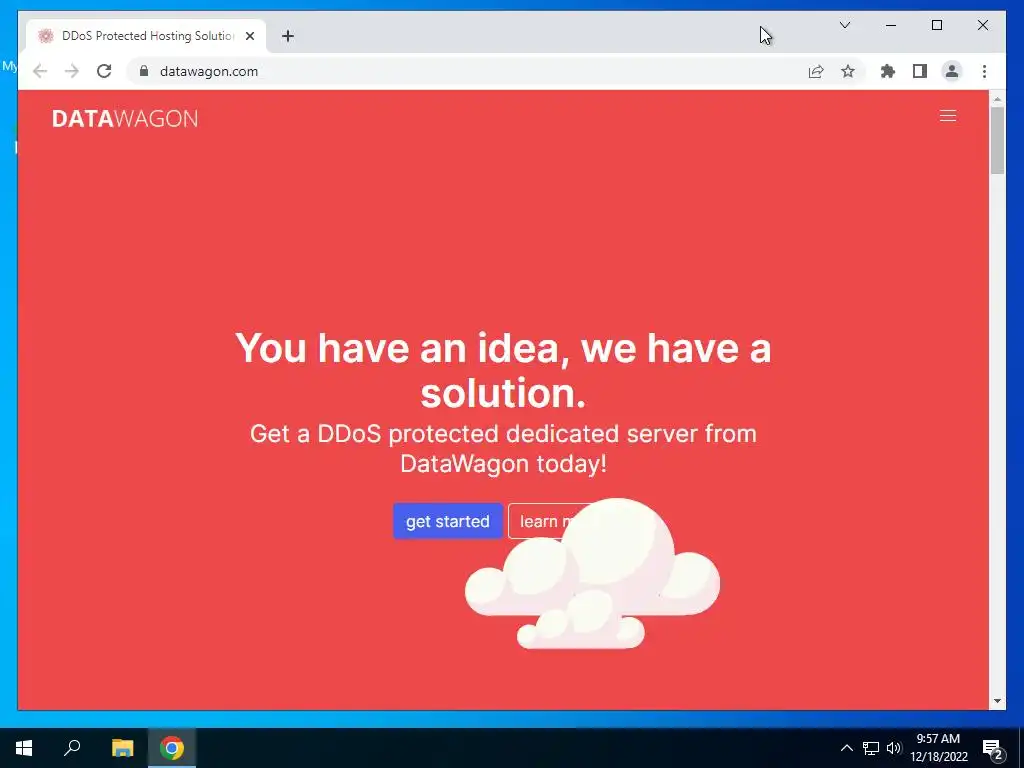Minimize the Chrome window
This screenshot has height=768, width=1024.
point(891,25)
